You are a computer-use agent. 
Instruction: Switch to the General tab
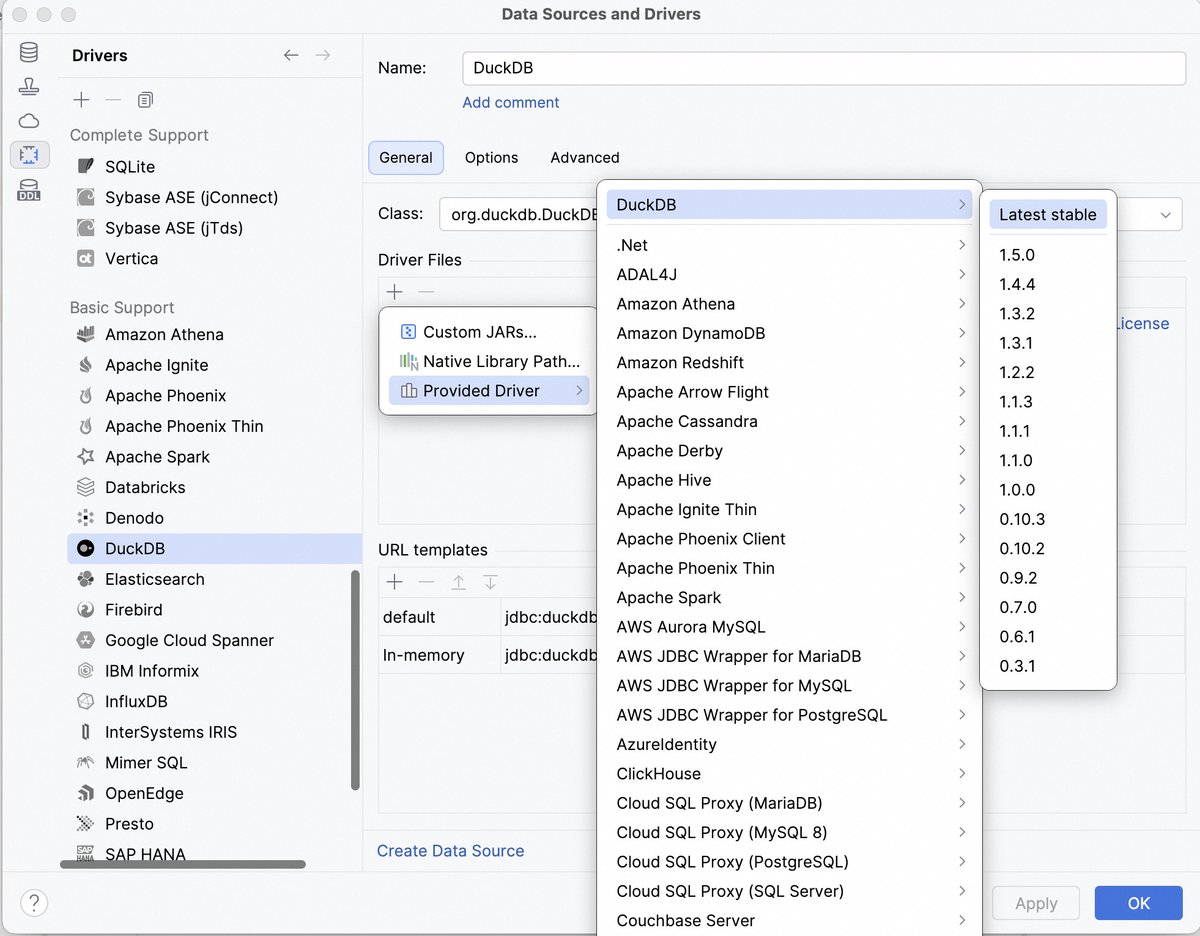pos(406,157)
